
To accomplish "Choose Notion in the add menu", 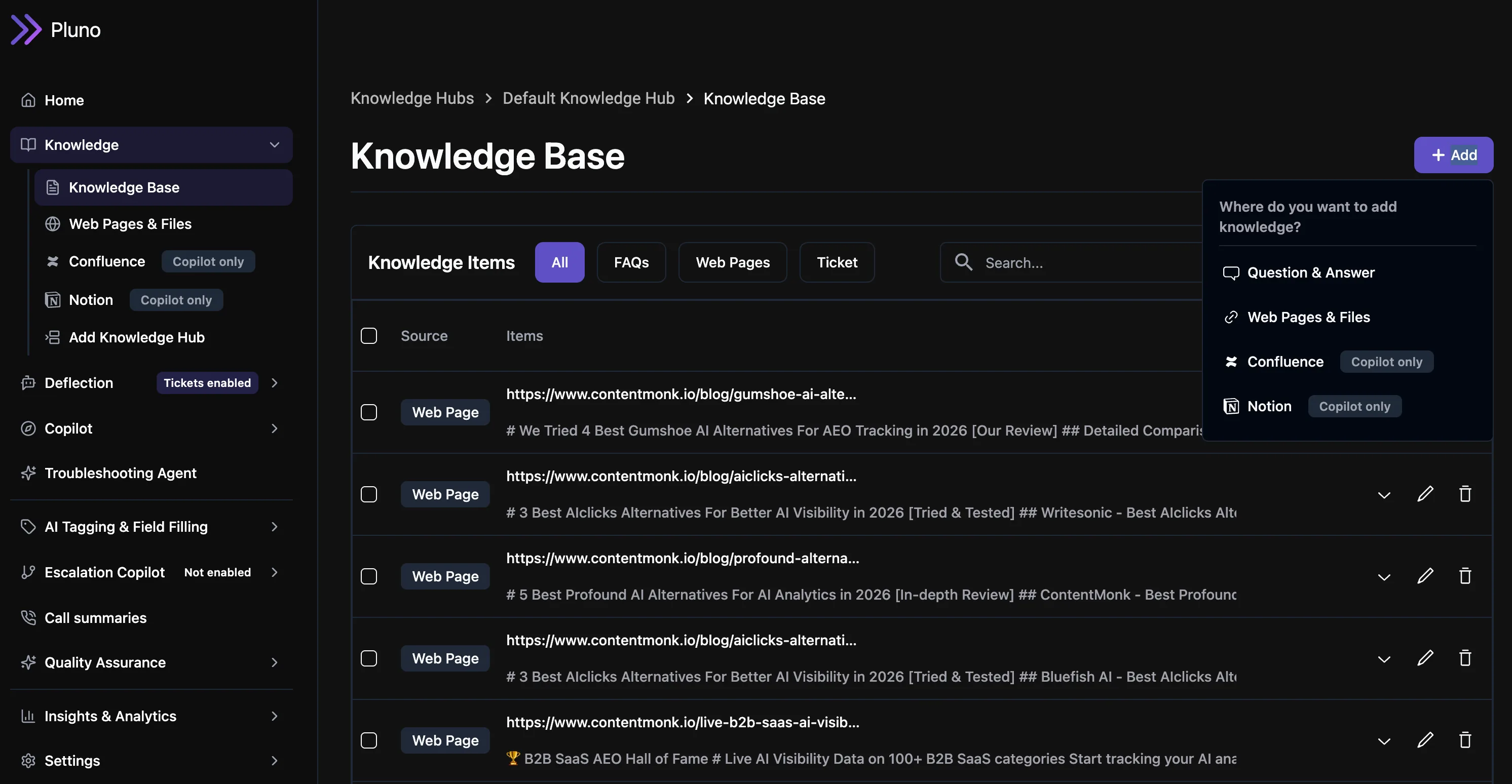I will click(x=1347, y=407).
